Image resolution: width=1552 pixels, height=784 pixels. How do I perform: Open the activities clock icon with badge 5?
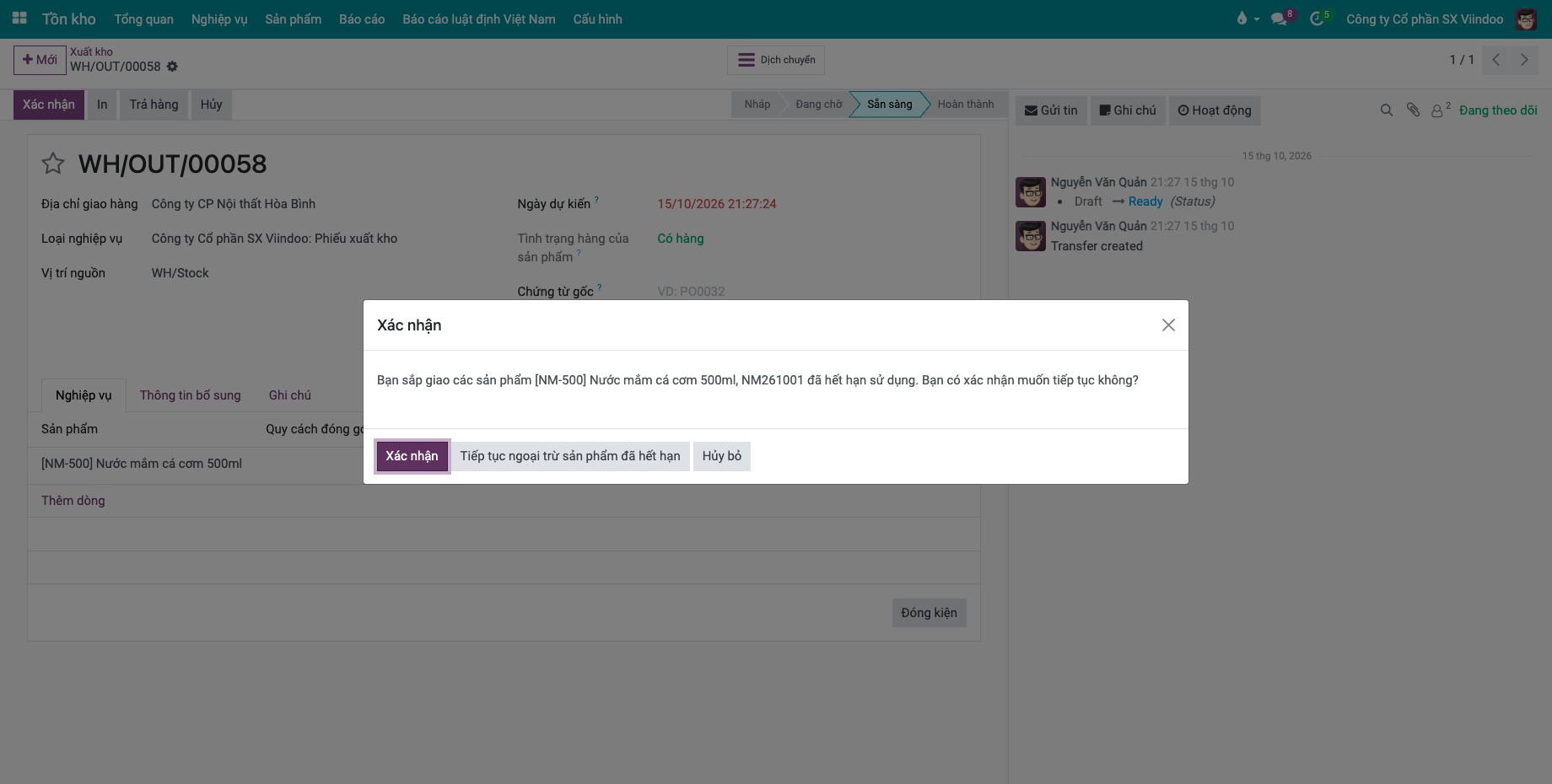(1318, 19)
